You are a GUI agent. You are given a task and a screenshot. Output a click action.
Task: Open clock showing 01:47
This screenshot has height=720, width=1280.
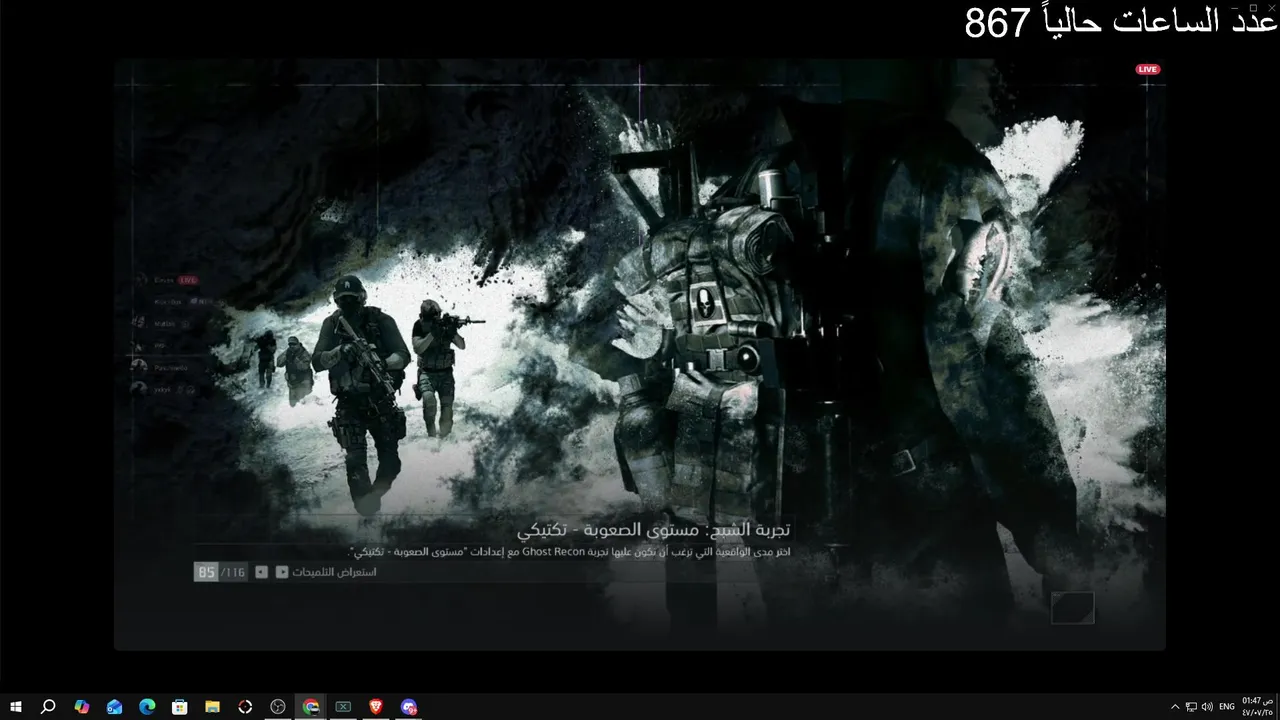[x=1258, y=707]
